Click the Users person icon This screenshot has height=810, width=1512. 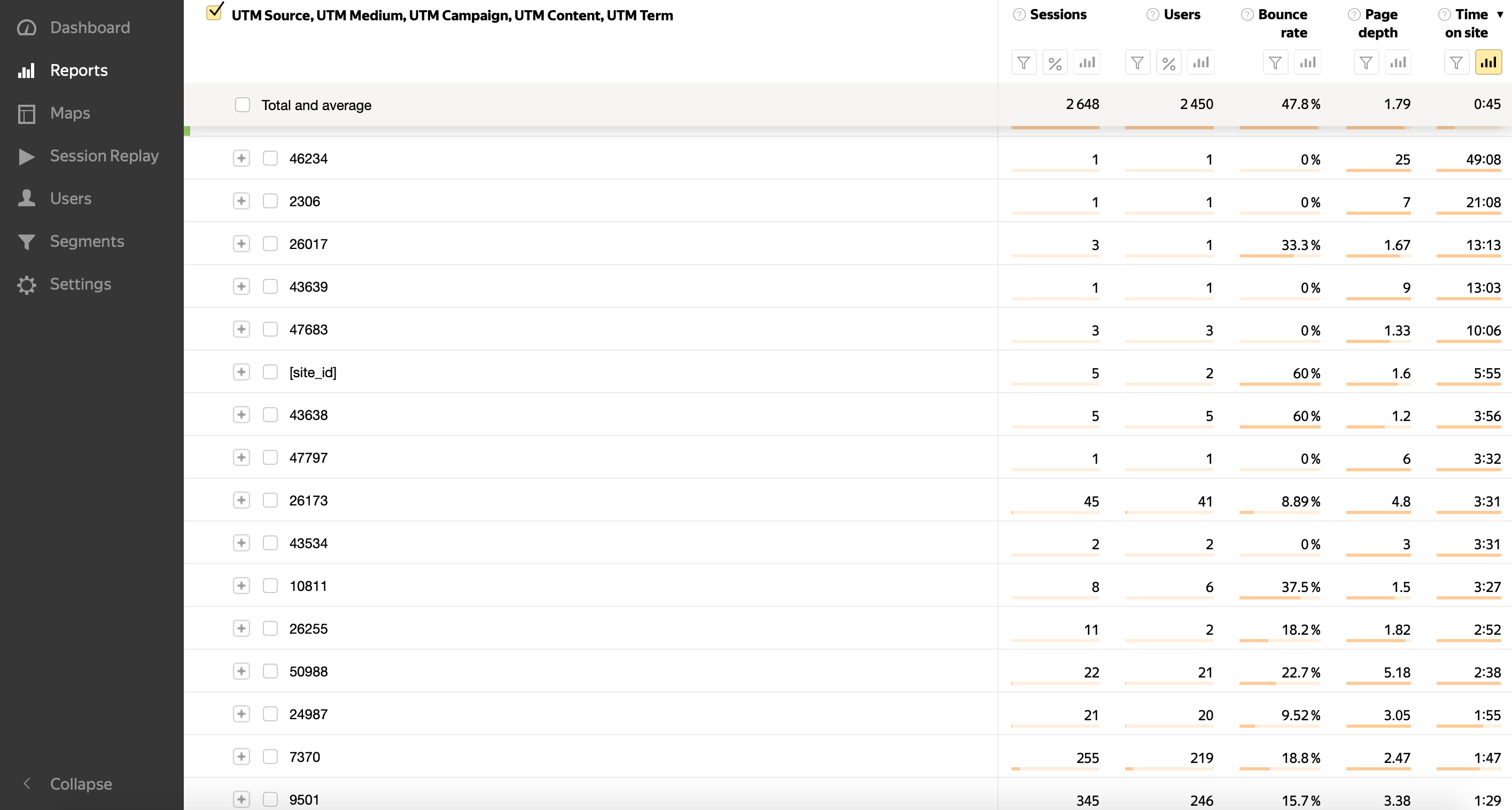[26, 198]
